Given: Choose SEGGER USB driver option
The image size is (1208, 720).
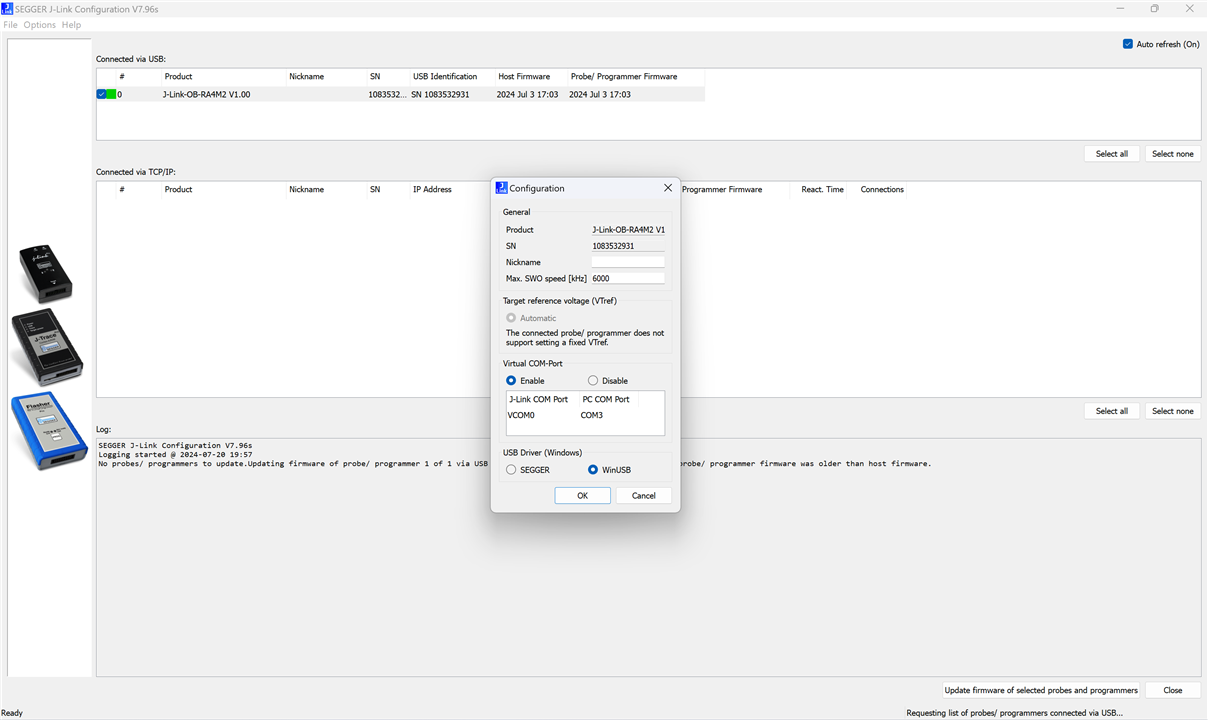Looking at the screenshot, I should click(511, 470).
